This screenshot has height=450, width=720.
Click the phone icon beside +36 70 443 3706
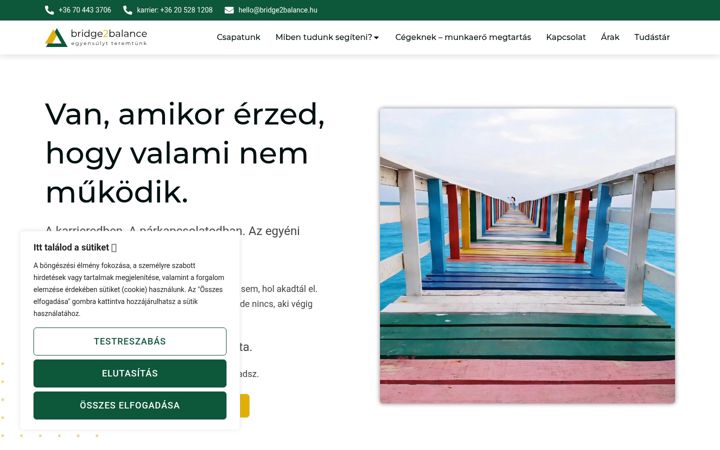(x=50, y=10)
